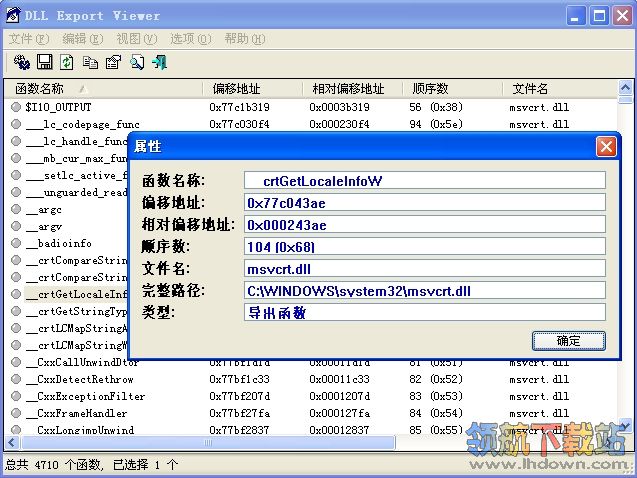Minimize the DLL Export Viewer window
This screenshot has height=478, width=637.
(x=574, y=16)
